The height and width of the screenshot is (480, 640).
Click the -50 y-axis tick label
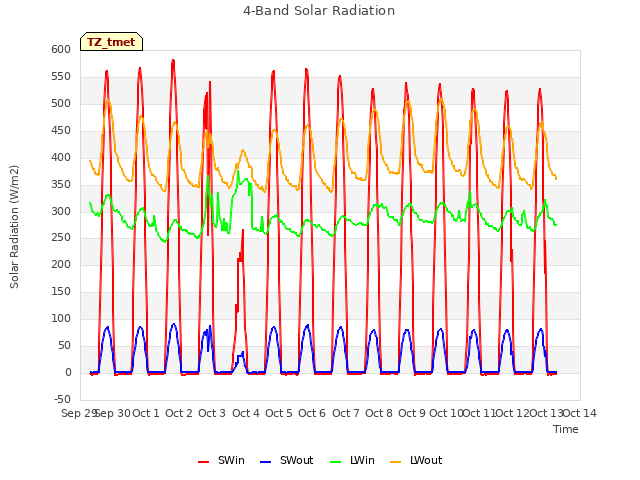tap(62, 399)
